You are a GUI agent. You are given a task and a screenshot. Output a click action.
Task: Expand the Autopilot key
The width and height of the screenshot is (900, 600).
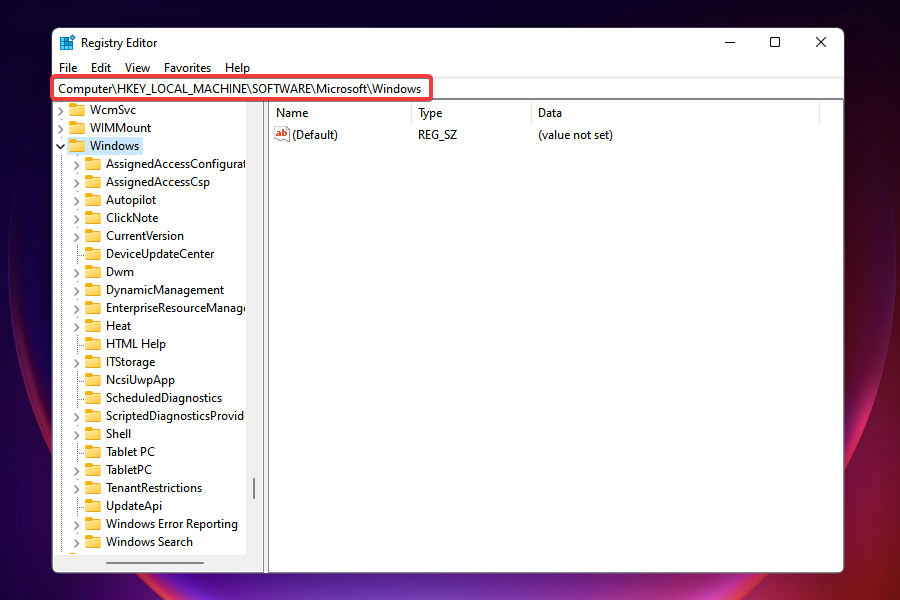coord(76,200)
